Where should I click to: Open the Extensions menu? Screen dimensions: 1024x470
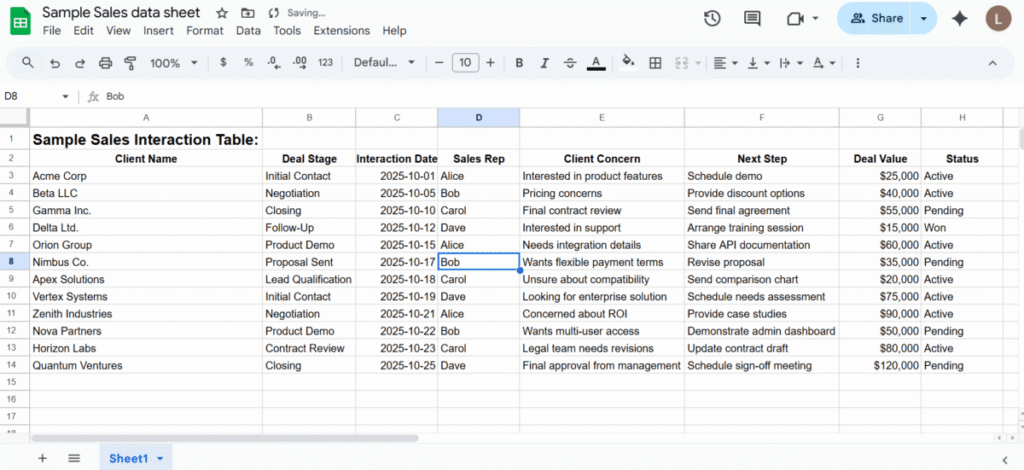click(341, 31)
